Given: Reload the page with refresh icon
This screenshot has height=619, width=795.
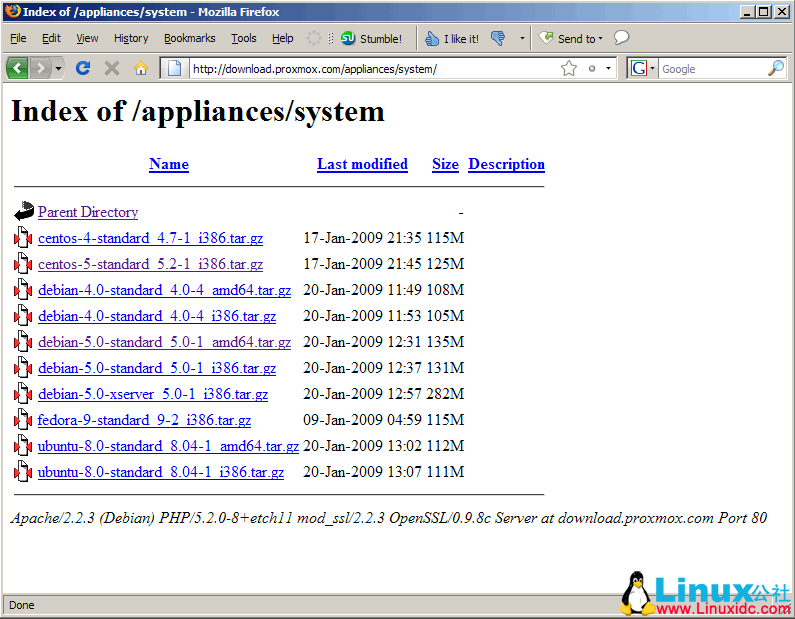Looking at the screenshot, I should click(83, 68).
